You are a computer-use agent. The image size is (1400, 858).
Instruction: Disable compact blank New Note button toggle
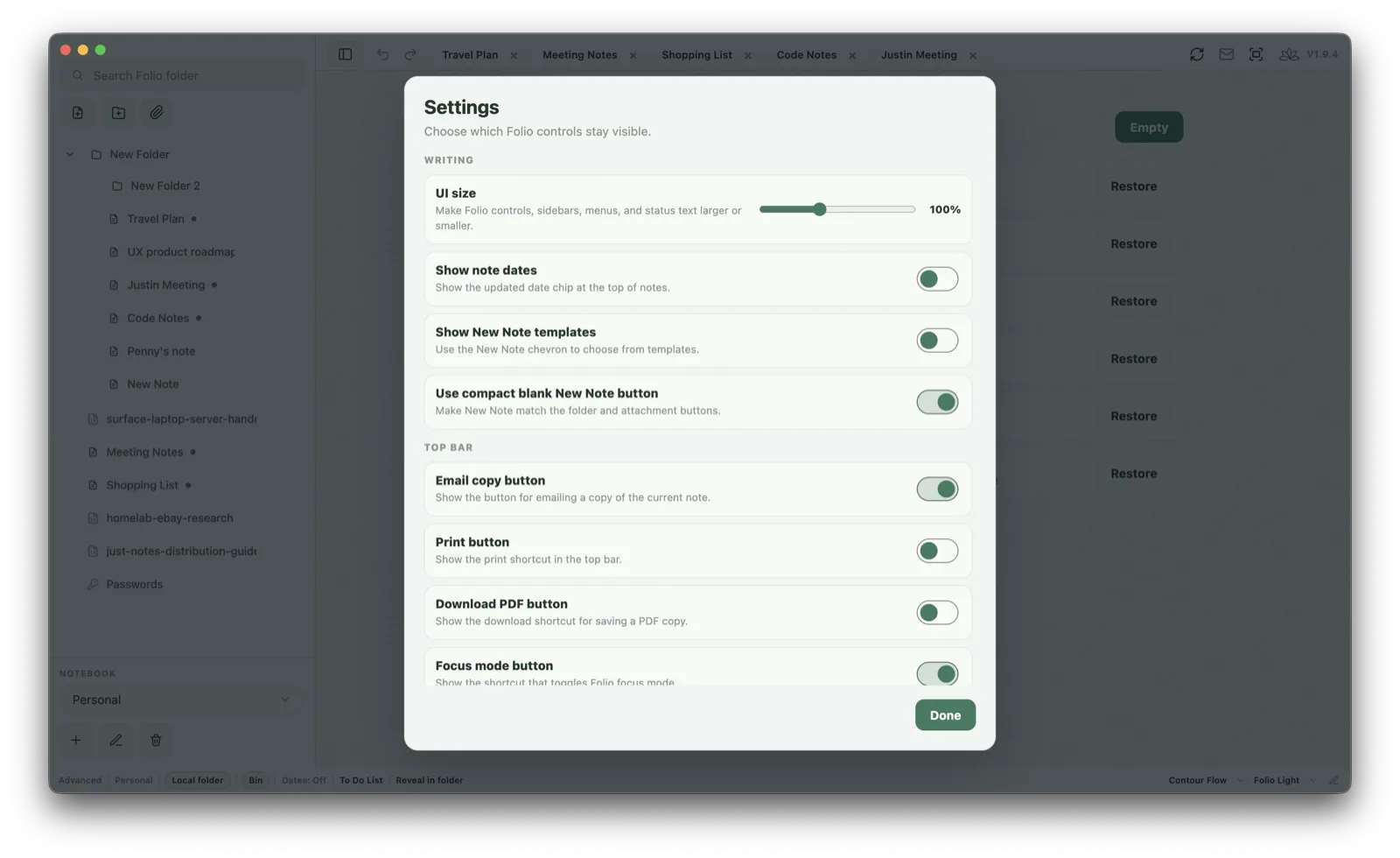coord(937,402)
